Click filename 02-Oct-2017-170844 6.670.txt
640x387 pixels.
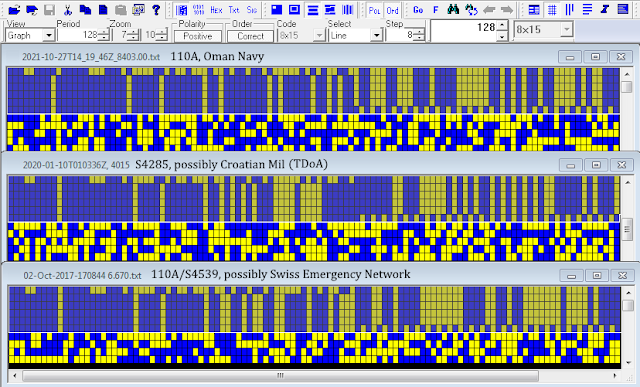click(82, 276)
